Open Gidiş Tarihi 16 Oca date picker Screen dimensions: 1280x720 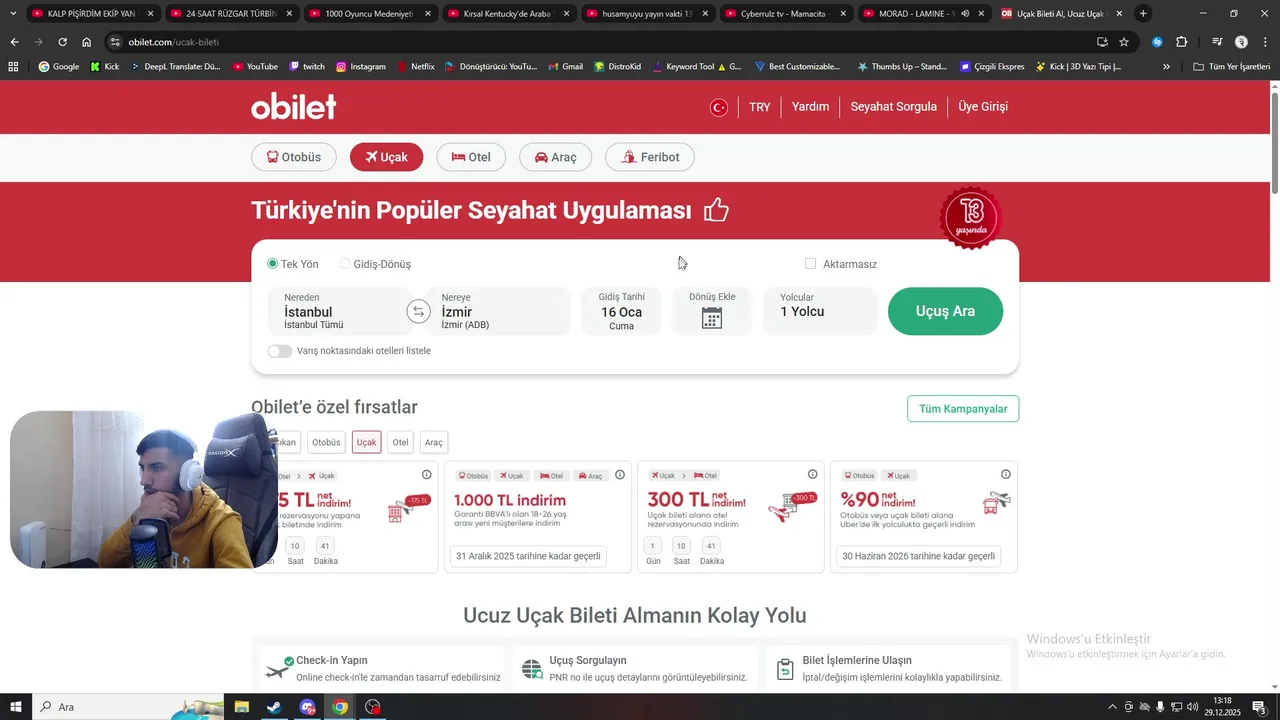[x=621, y=311]
